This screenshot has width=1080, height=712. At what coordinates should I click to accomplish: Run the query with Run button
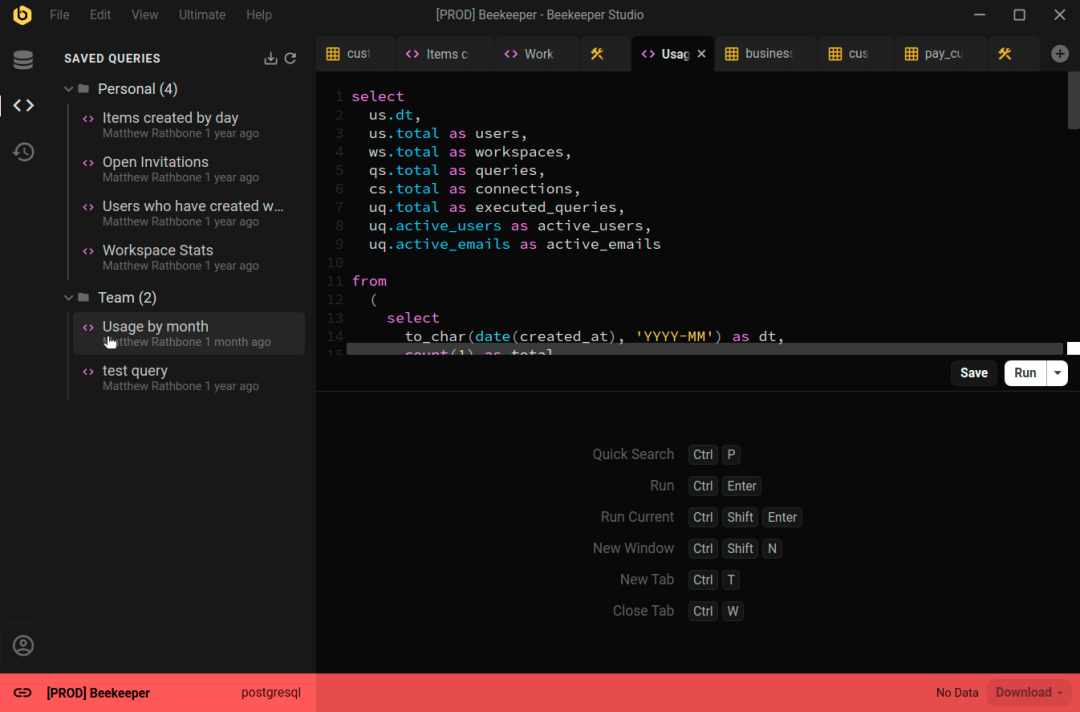click(1025, 373)
